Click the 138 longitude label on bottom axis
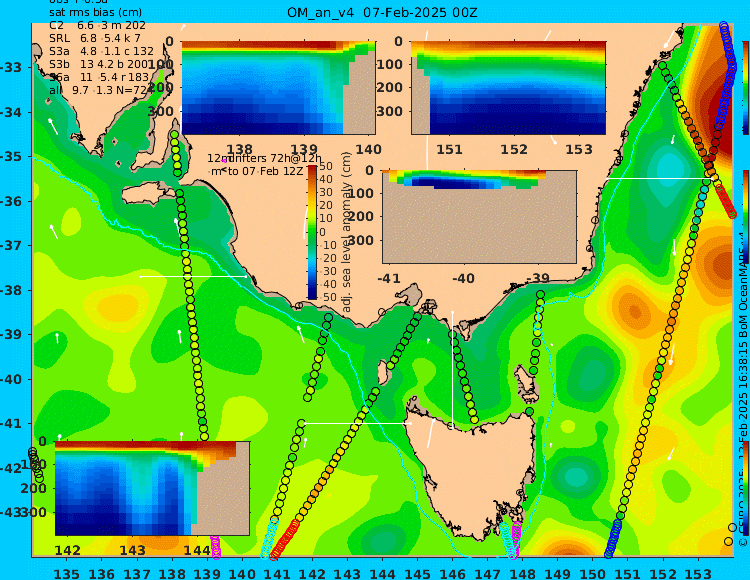The image size is (750, 580). [x=172, y=573]
